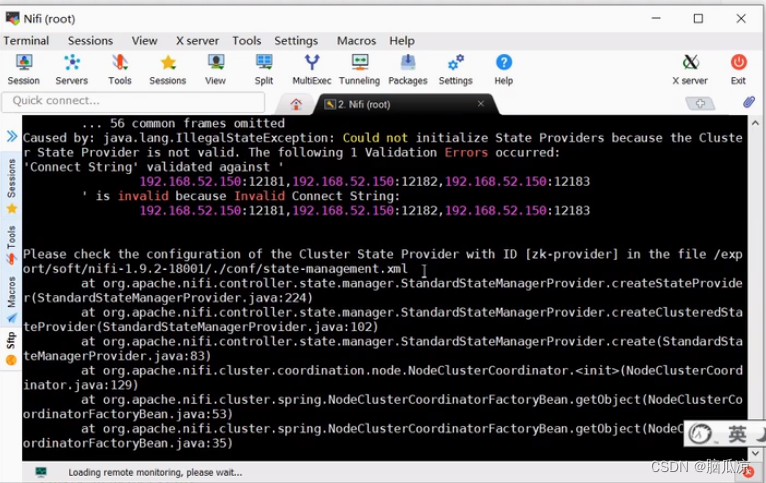Open the Terminal menu

pyautogui.click(x=26, y=41)
